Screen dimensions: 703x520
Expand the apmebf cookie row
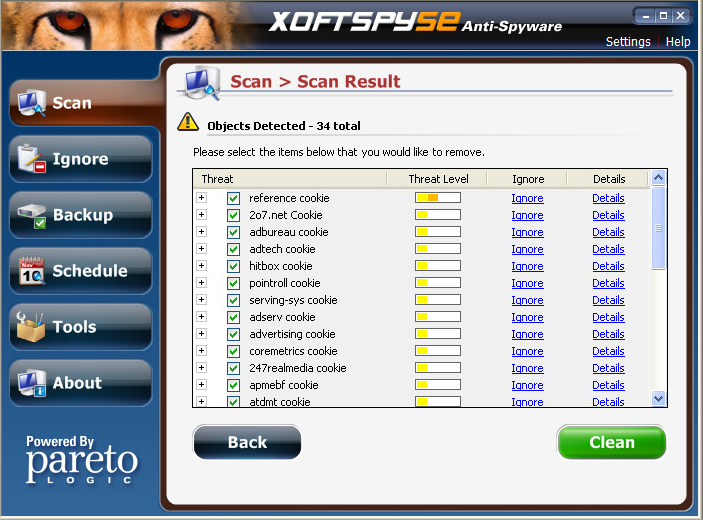pos(201,385)
